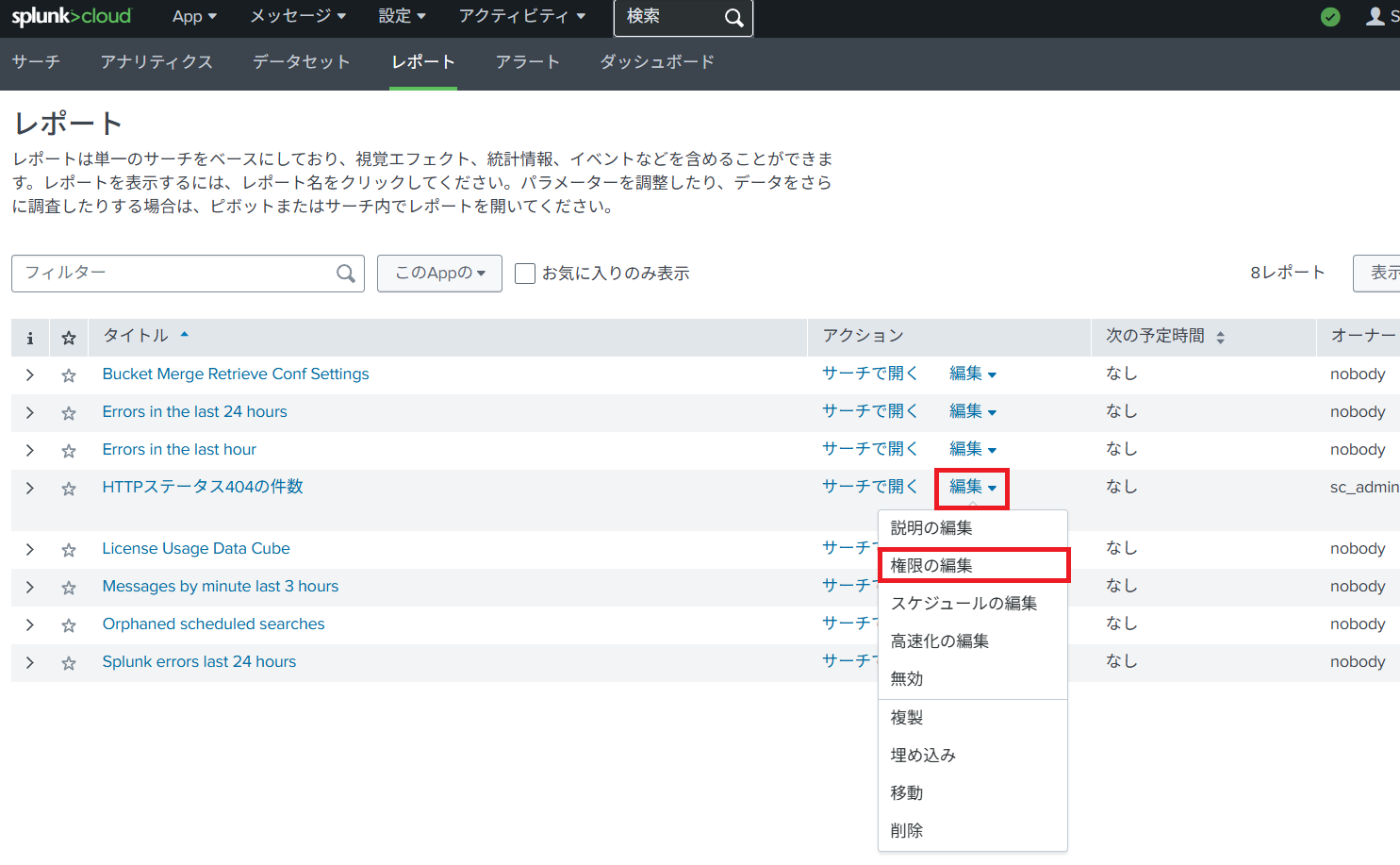Click the magnifier icon in the top search box
The image size is (1400, 865).
(733, 18)
